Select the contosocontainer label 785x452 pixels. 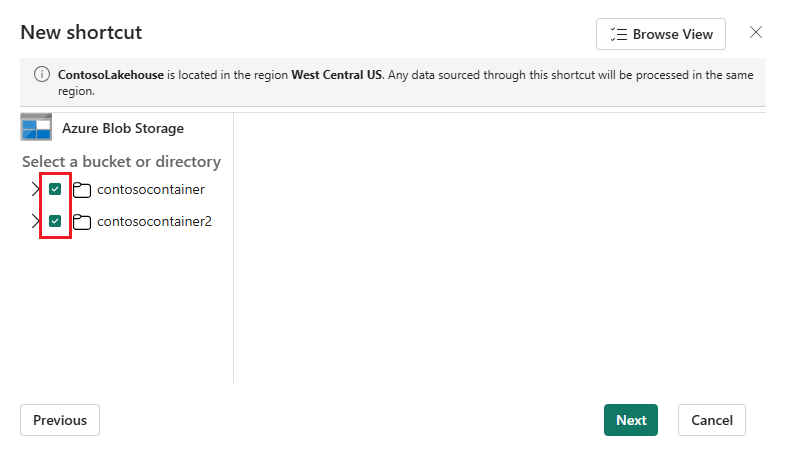pos(151,190)
